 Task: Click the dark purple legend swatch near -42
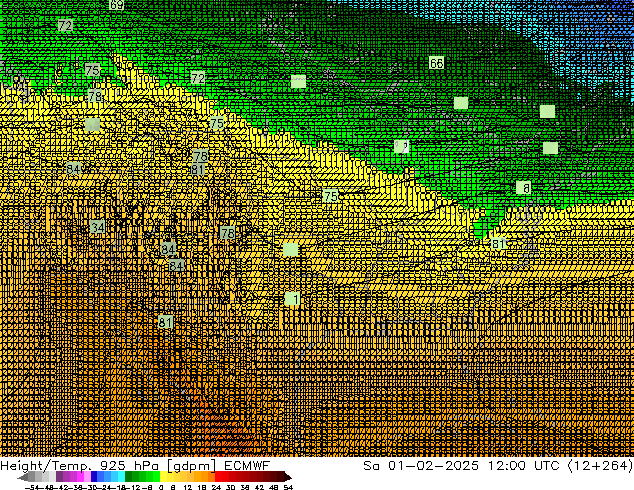59,477
